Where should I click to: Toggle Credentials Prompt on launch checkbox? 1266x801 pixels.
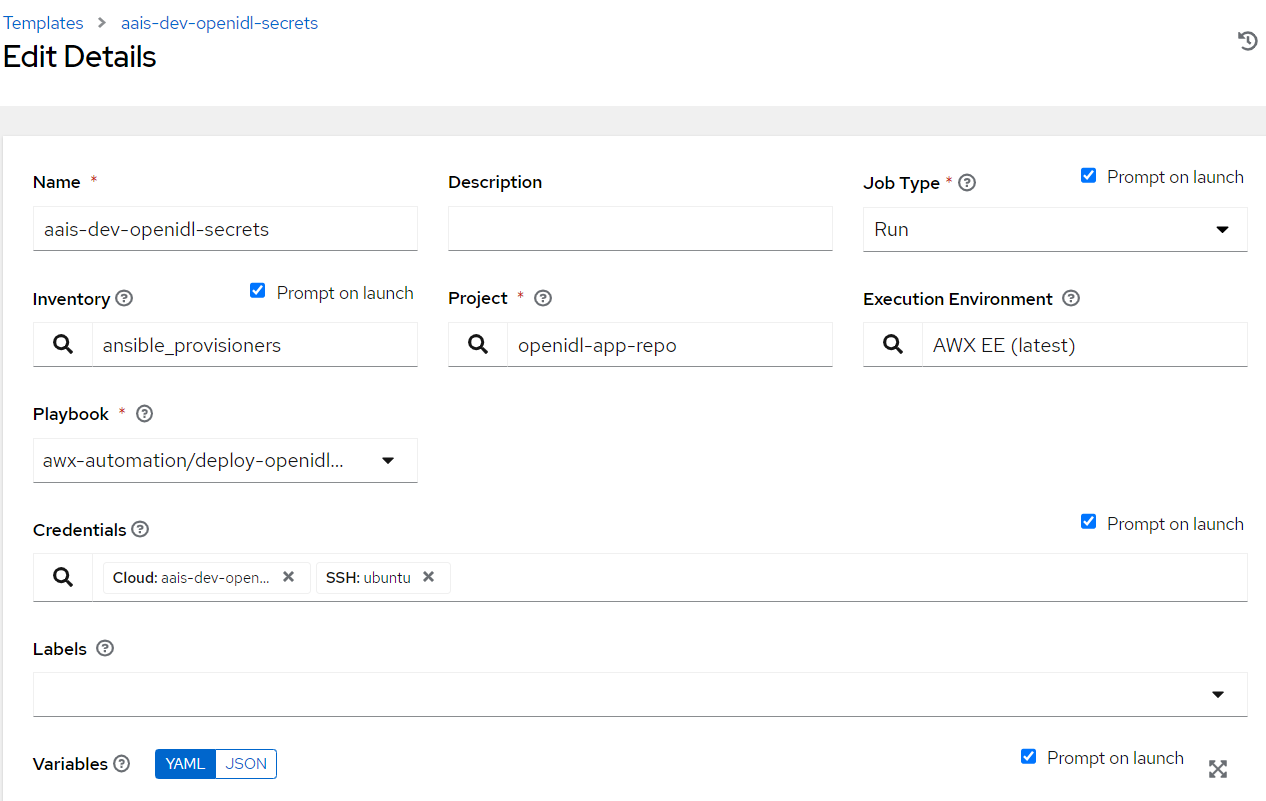click(x=1088, y=522)
